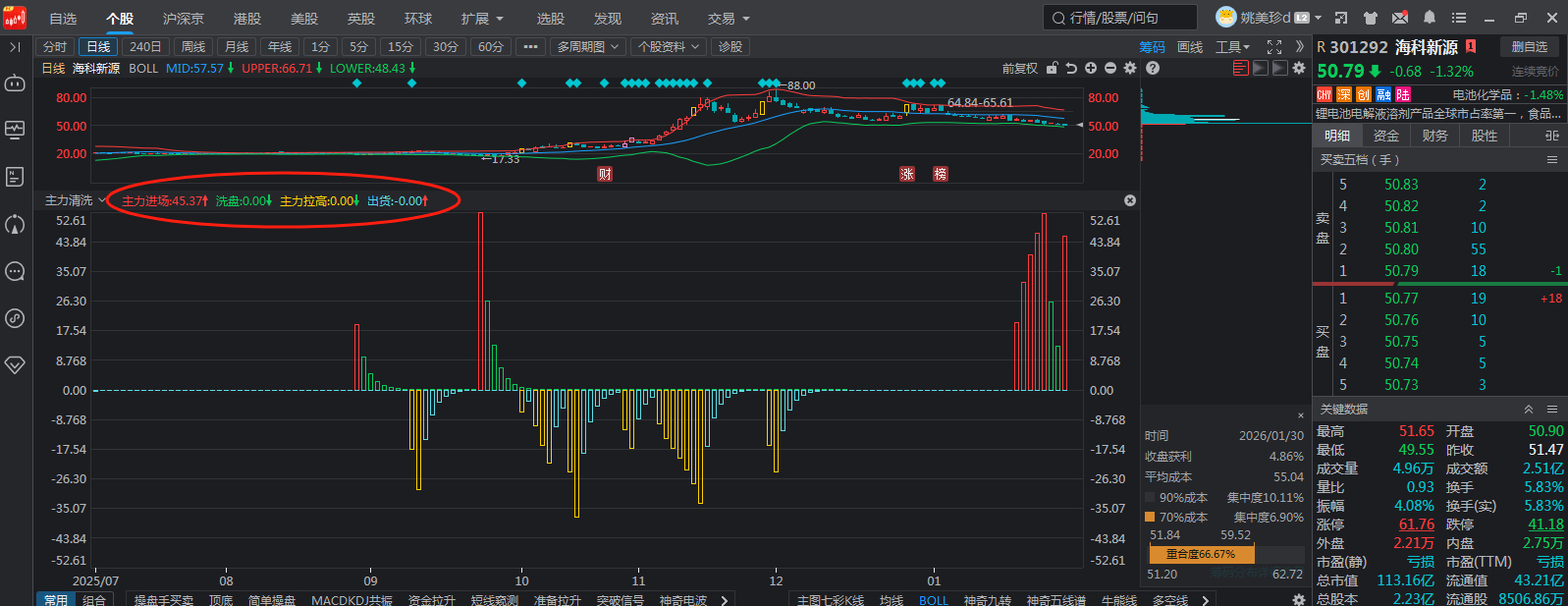Toggle the 70%成本 orange checkbox

point(1150,517)
